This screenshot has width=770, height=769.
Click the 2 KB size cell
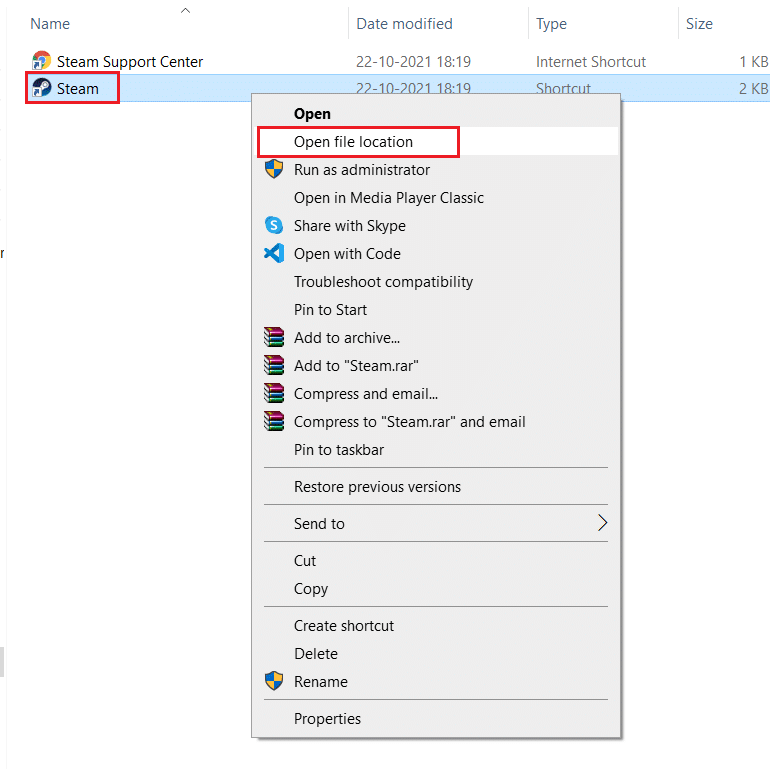tap(753, 88)
